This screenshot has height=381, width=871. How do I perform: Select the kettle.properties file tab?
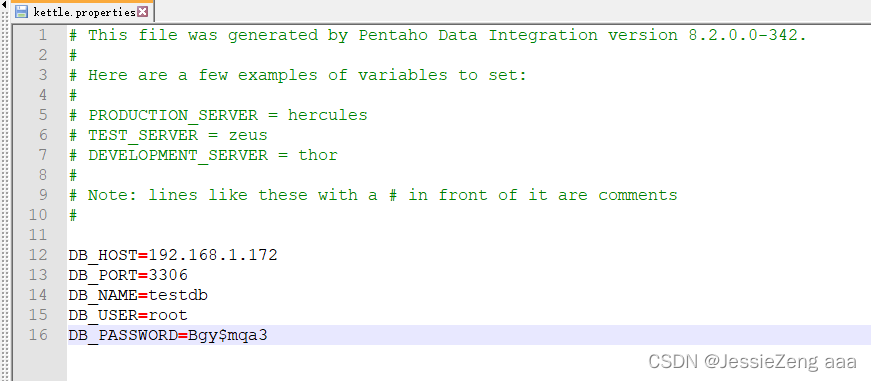click(x=82, y=11)
